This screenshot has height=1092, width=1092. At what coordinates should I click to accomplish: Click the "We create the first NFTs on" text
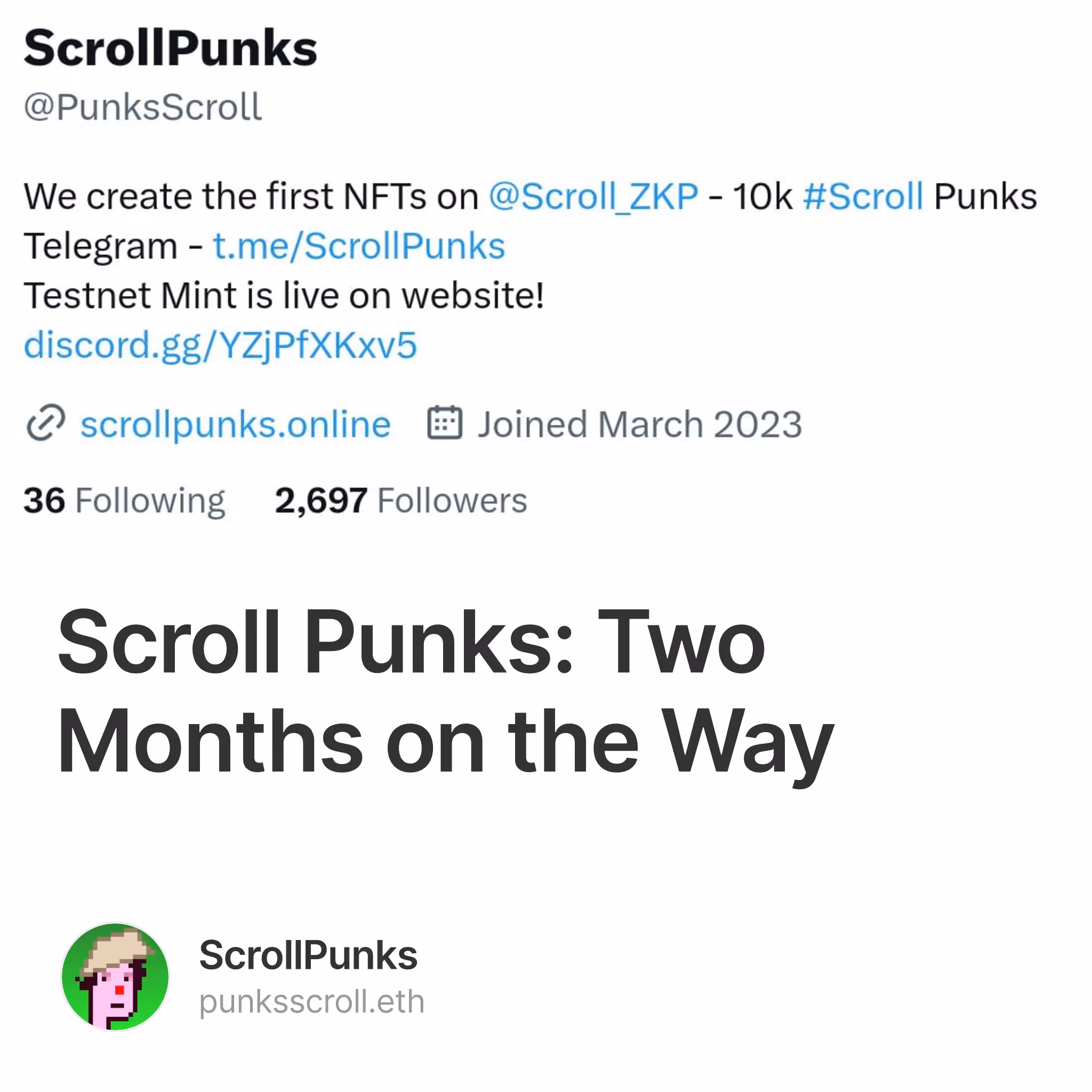pos(251,197)
